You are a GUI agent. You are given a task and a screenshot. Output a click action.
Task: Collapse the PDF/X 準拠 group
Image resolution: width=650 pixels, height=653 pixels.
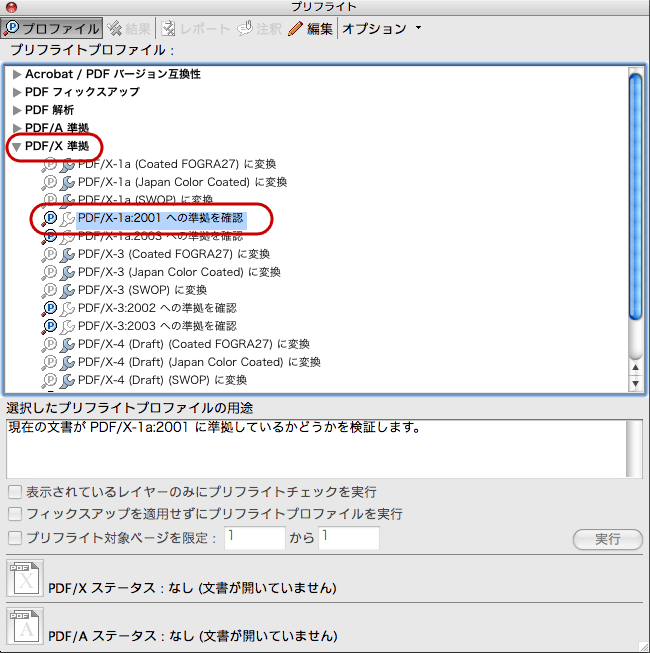tap(17, 147)
